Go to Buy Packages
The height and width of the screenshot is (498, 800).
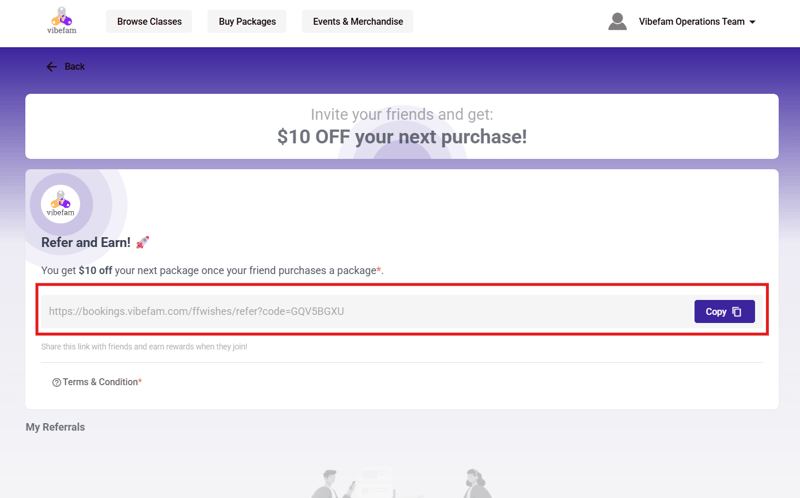247,21
